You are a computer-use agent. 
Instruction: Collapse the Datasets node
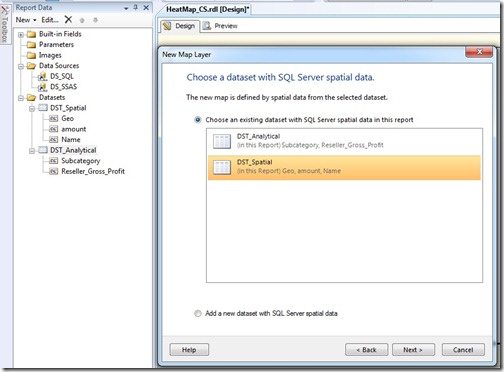click(21, 98)
